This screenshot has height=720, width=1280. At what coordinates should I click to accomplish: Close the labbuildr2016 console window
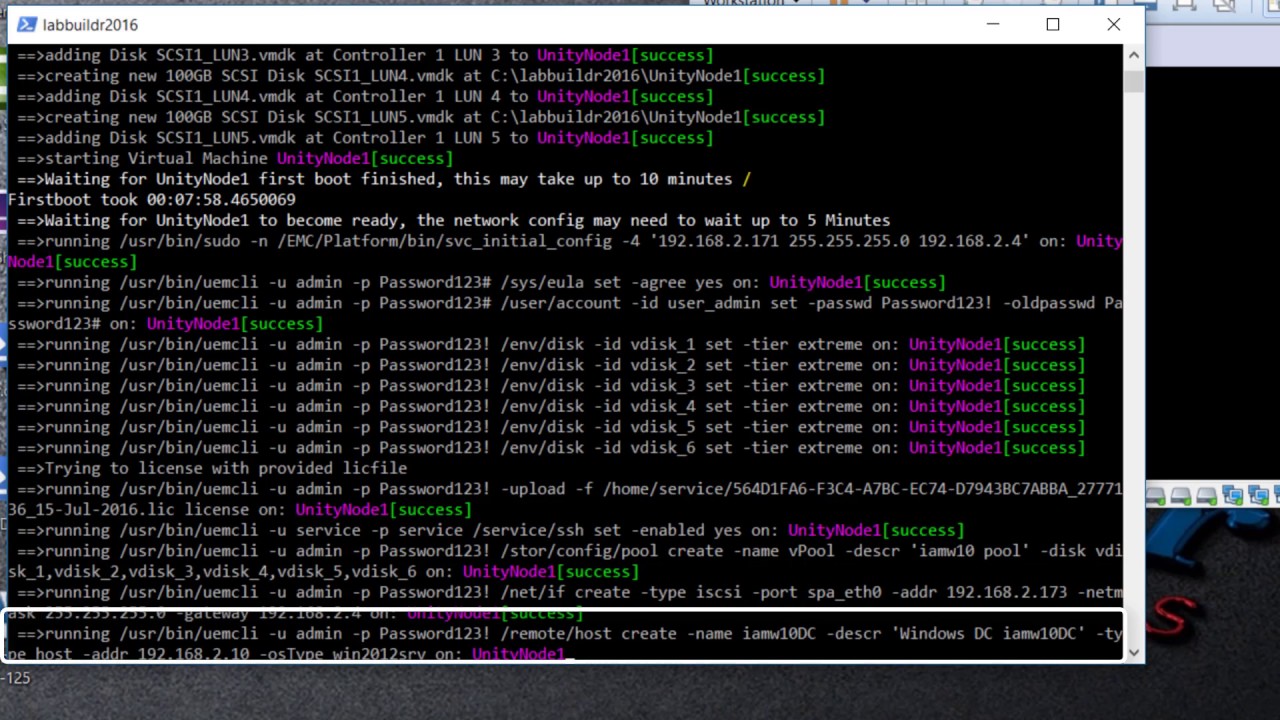pyautogui.click(x=1113, y=24)
